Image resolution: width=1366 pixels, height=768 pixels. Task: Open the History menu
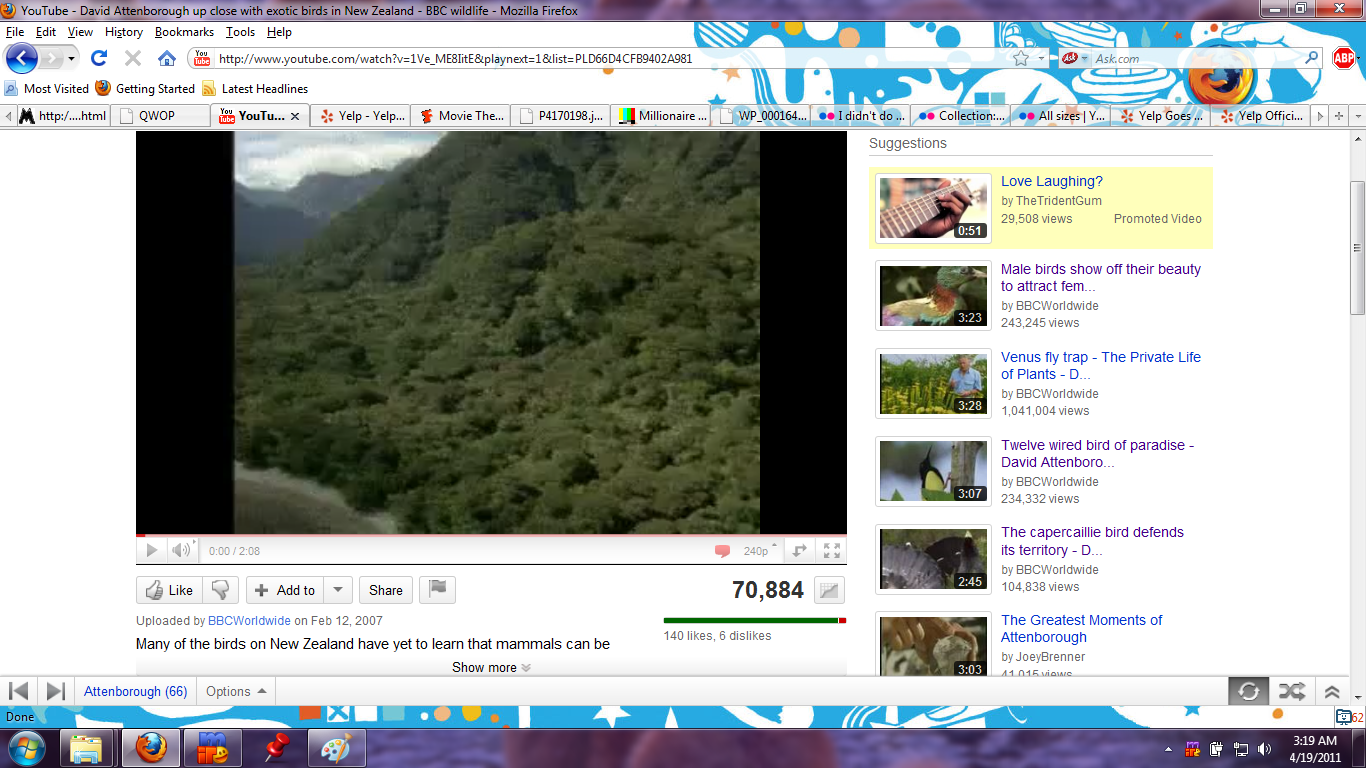click(x=124, y=32)
